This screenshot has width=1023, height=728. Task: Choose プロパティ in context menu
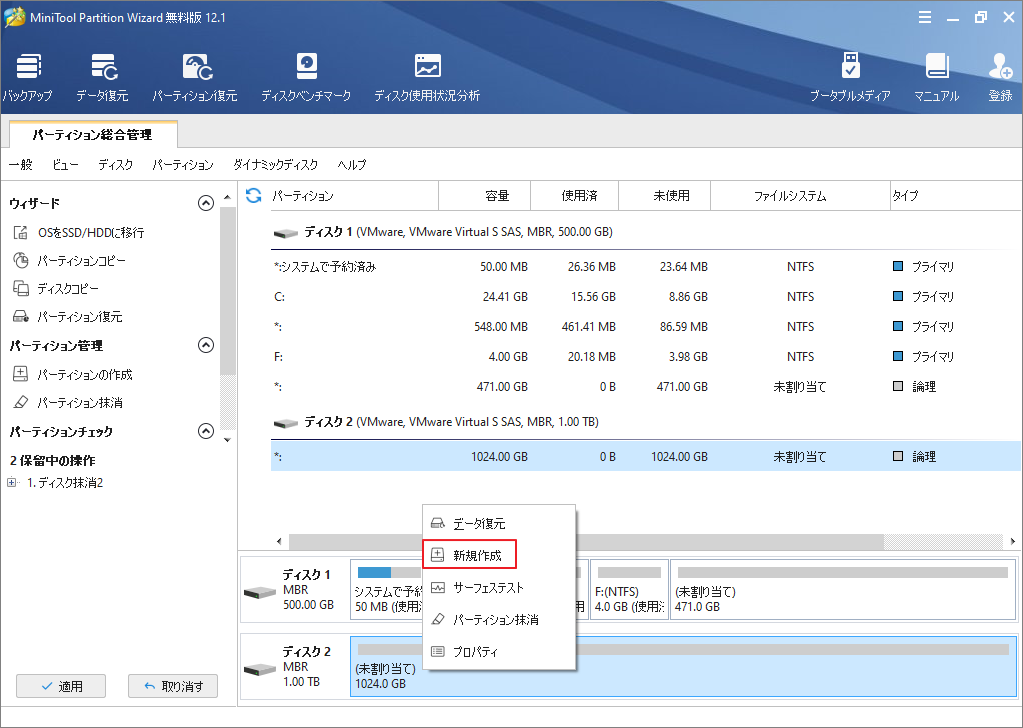[499, 651]
